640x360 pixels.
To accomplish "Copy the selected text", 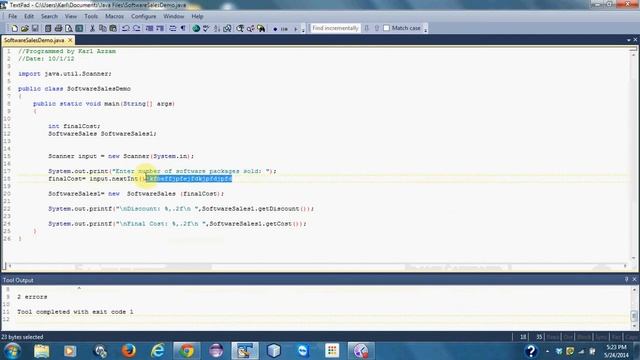I will click(102, 28).
